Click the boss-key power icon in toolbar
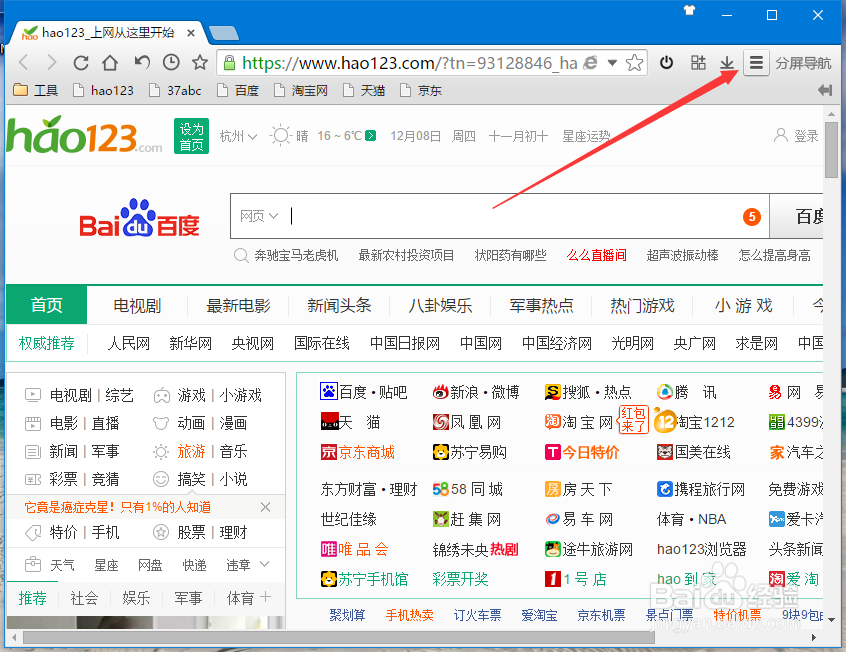The height and width of the screenshot is (652, 846). point(667,62)
